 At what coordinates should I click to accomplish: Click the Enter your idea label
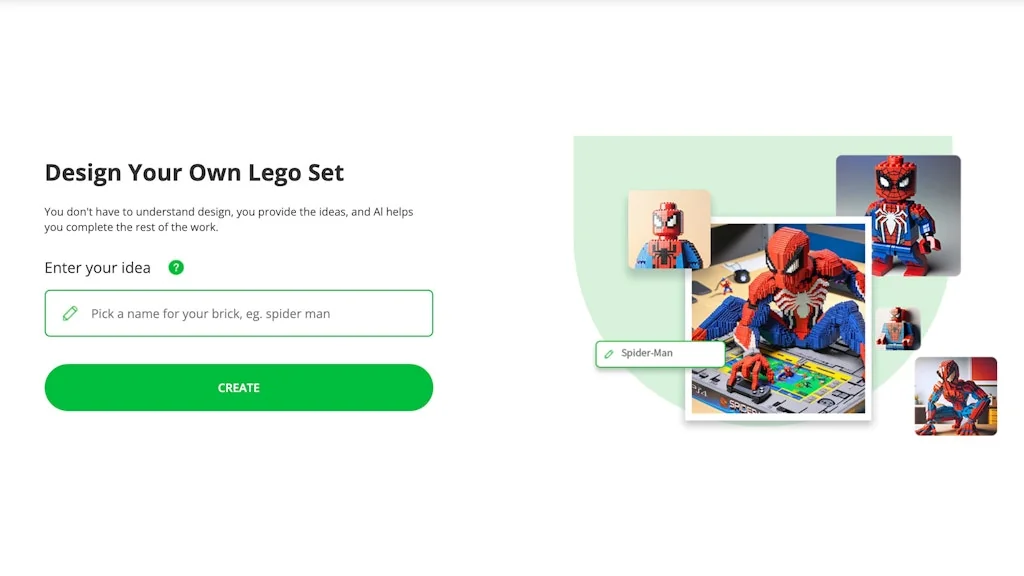tap(97, 267)
